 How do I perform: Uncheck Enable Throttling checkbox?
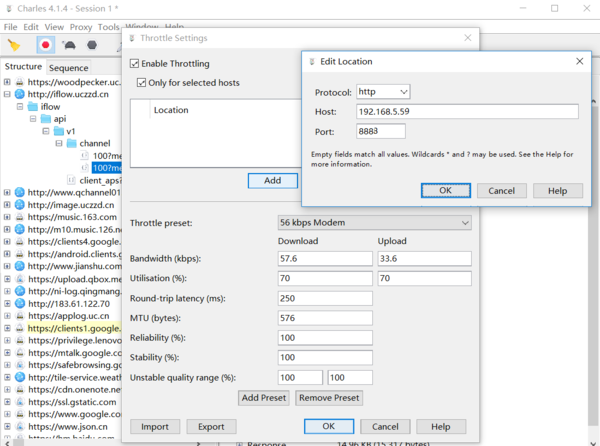(134, 63)
